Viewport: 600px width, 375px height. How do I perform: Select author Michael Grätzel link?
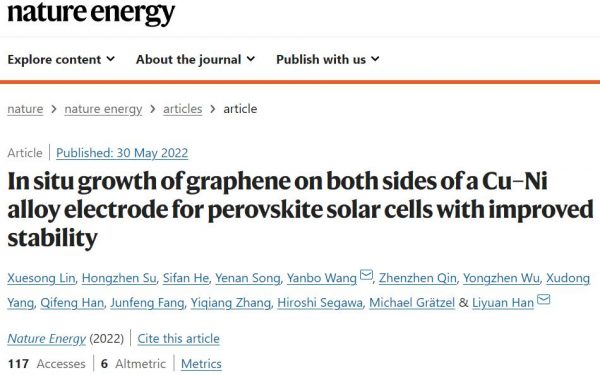412,303
